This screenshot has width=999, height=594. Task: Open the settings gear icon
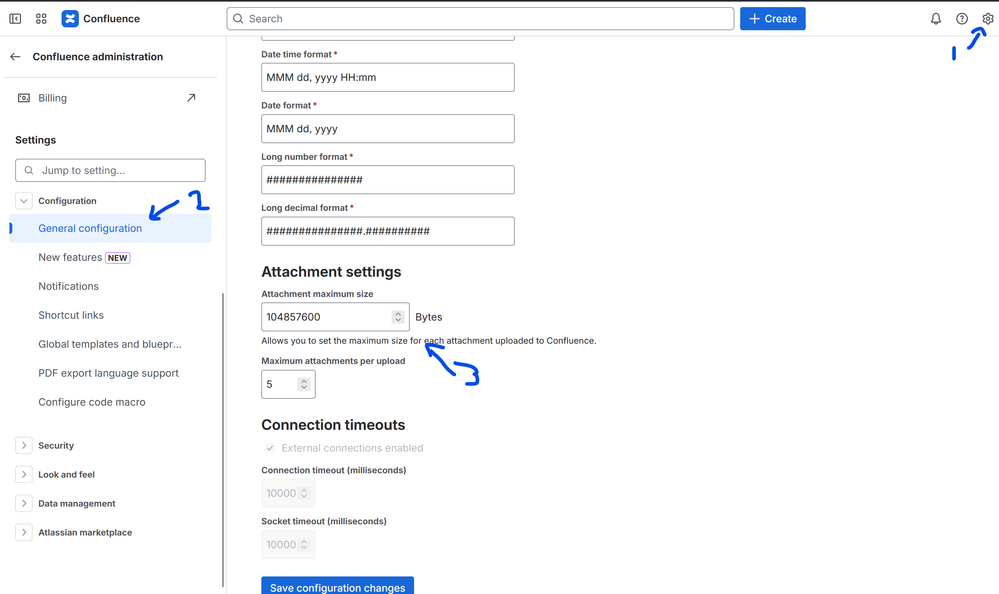click(x=988, y=18)
